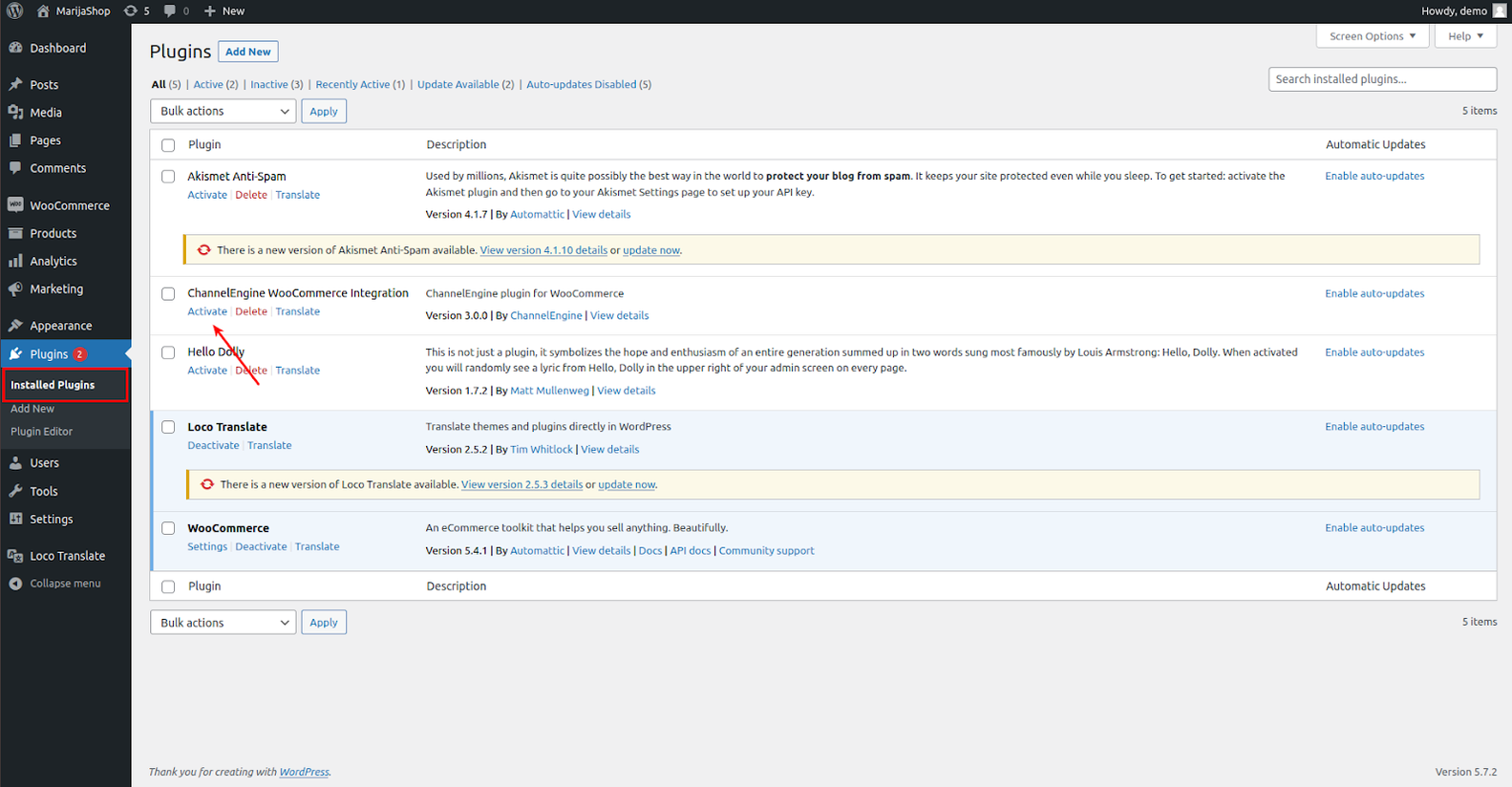1512x787 pixels.
Task: Deactivate the Loco Translate plugin
Action: [213, 445]
